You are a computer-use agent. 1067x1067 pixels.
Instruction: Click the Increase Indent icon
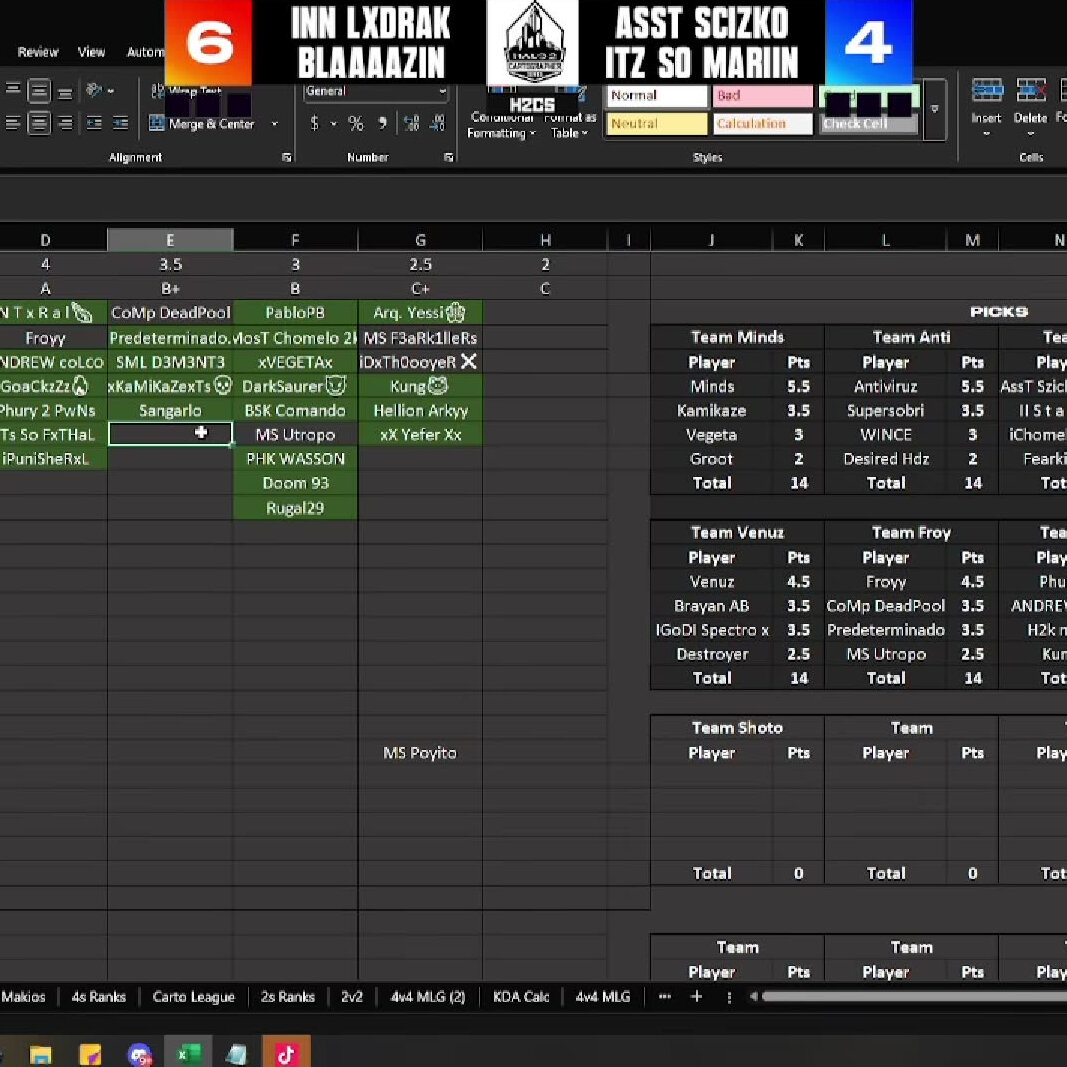[x=120, y=124]
